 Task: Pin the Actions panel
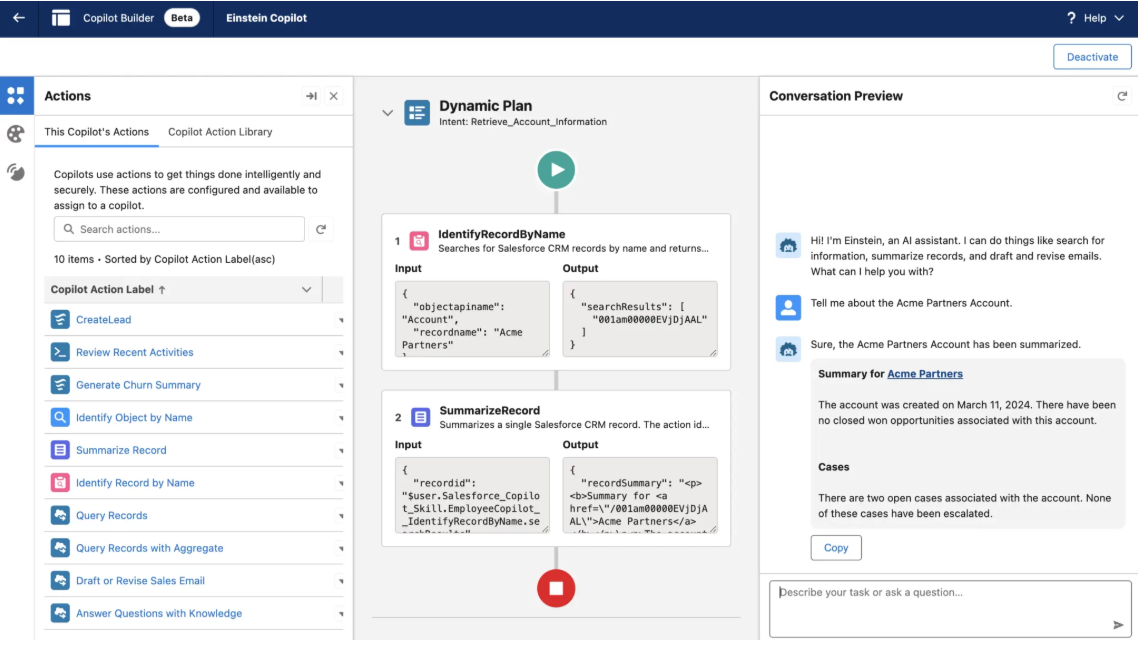click(311, 96)
